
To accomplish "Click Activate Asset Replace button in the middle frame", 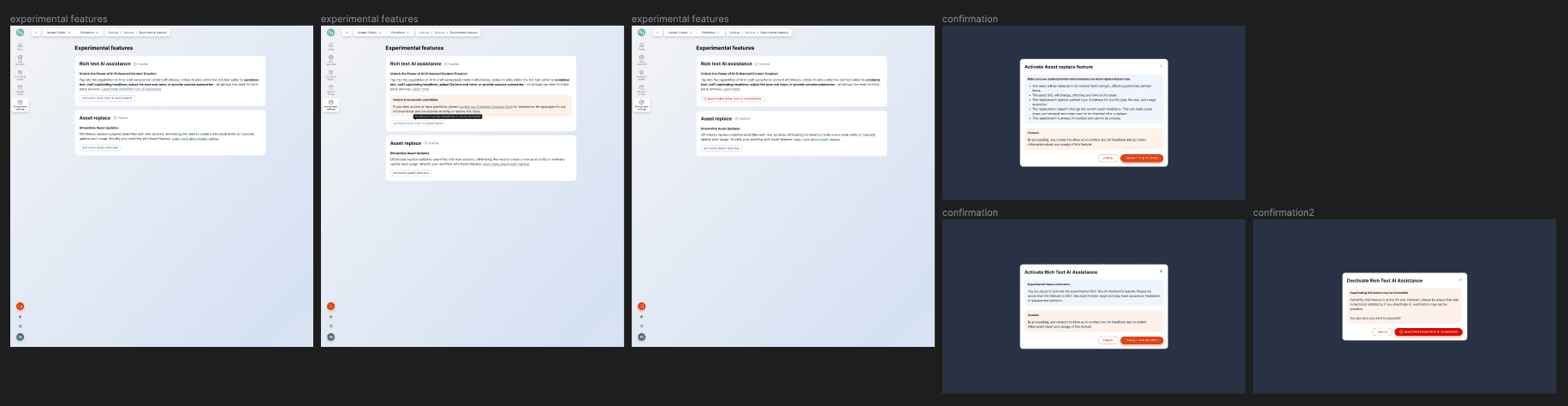I will [x=412, y=173].
